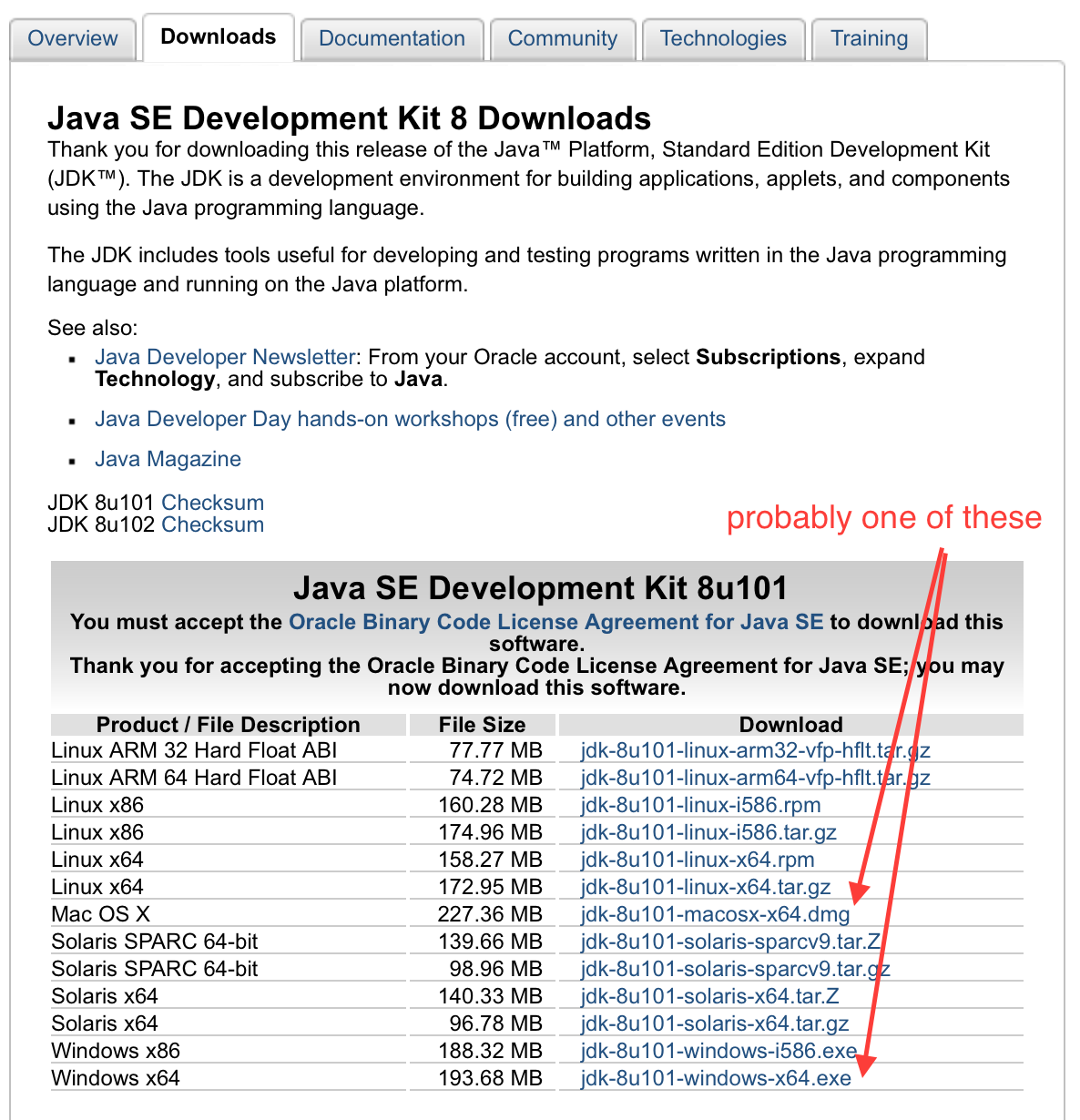Click the '140.33 MB' file size cell
Screen dimensions: 1080x1120
coord(482,996)
